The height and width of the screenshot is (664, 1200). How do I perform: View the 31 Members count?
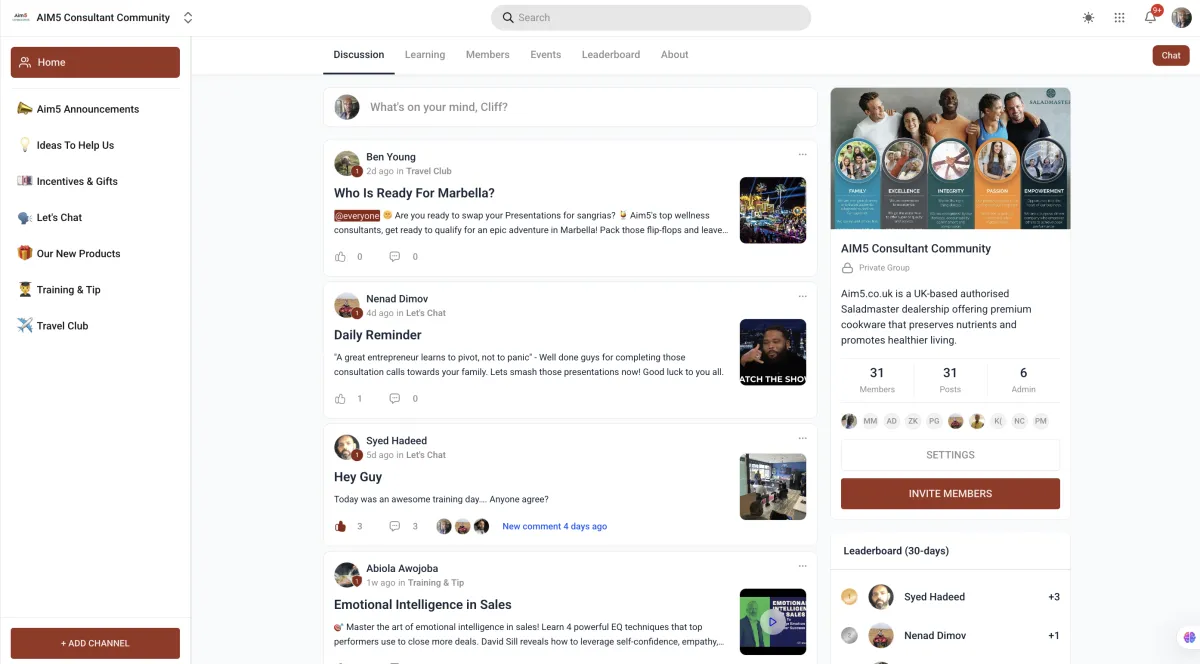(877, 380)
